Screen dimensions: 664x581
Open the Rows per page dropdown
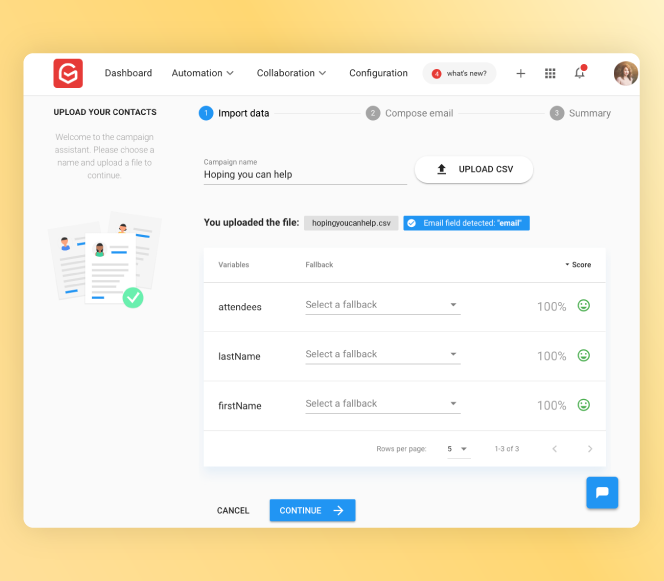[x=457, y=449]
